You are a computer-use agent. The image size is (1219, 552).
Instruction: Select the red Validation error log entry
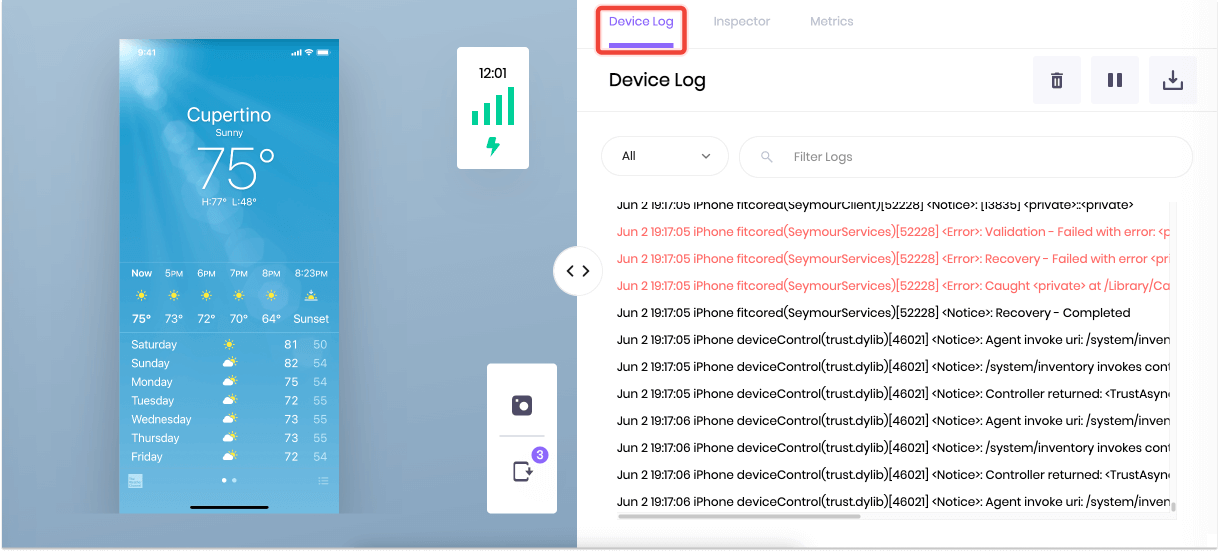tap(892, 232)
